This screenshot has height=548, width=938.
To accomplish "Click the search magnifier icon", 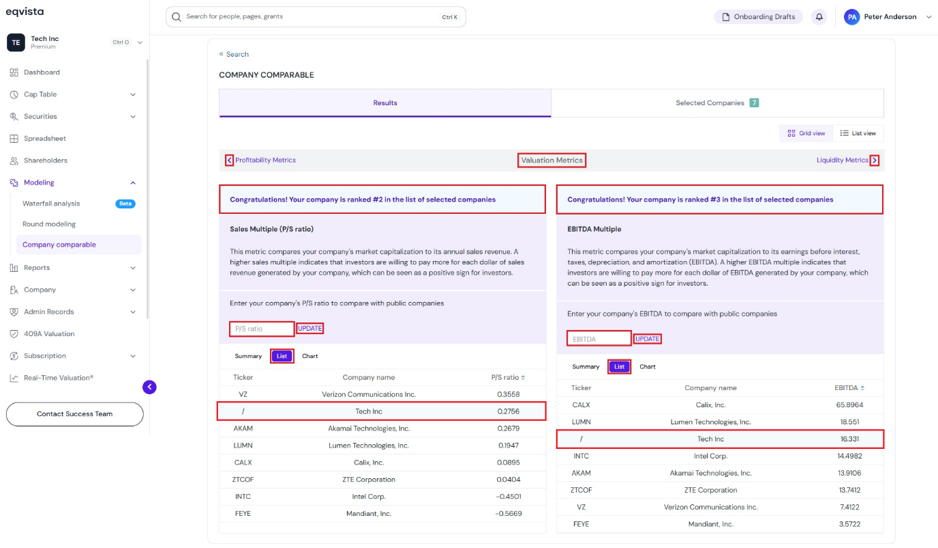I will (176, 17).
